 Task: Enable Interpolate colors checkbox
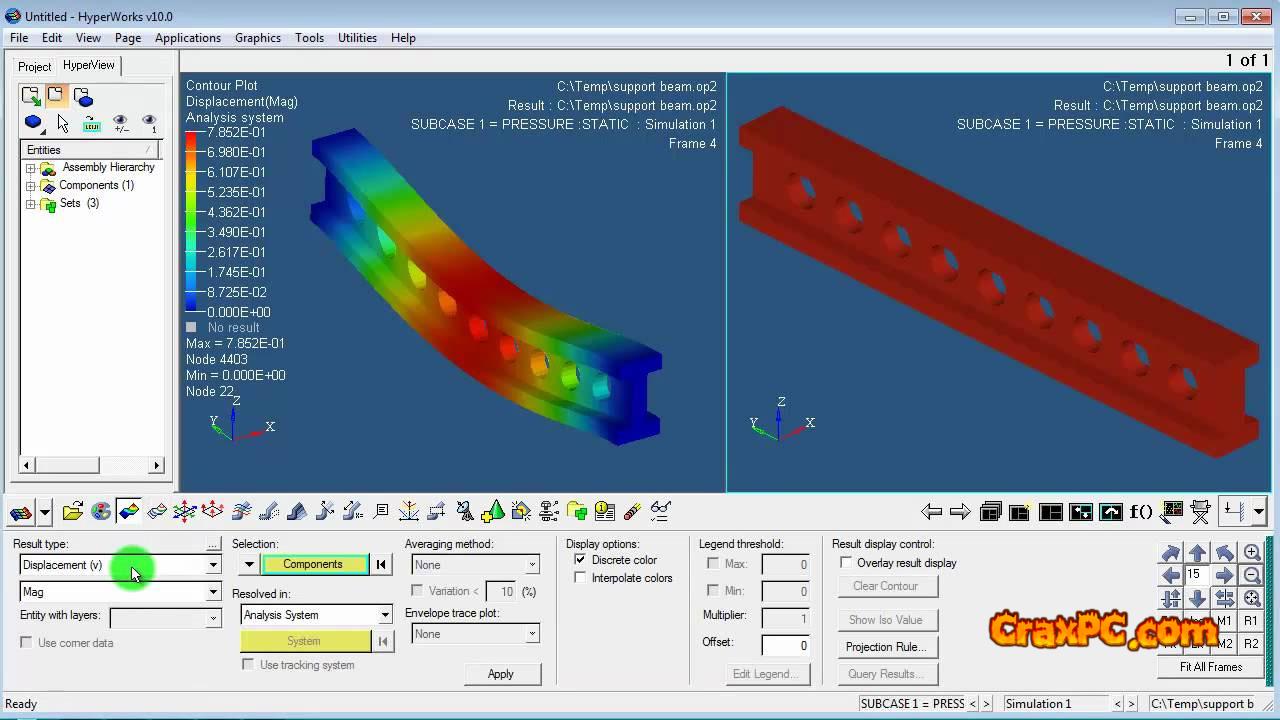(580, 578)
